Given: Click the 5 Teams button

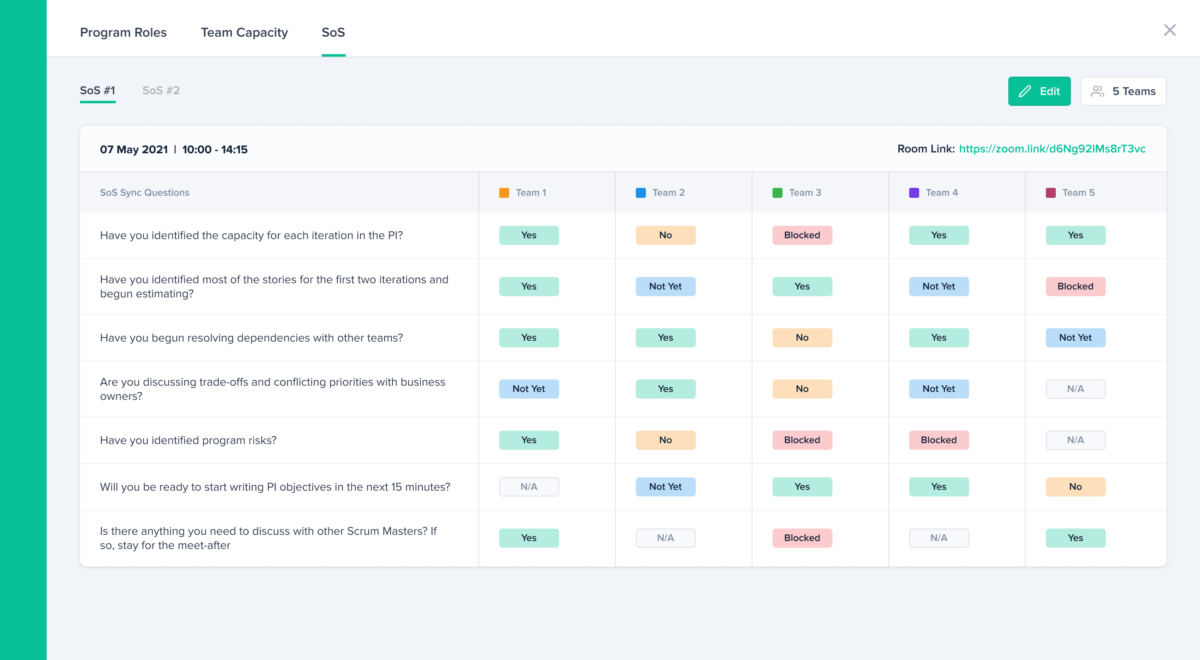Looking at the screenshot, I should 1123,91.
